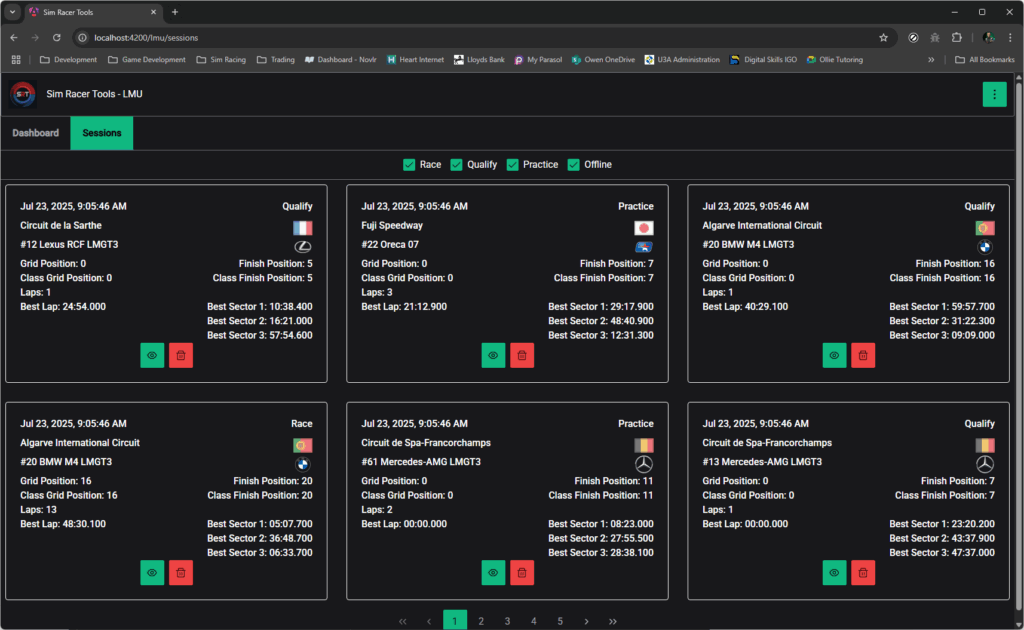
Task: Open the Game Development bookmarks folder
Action: pos(147,59)
